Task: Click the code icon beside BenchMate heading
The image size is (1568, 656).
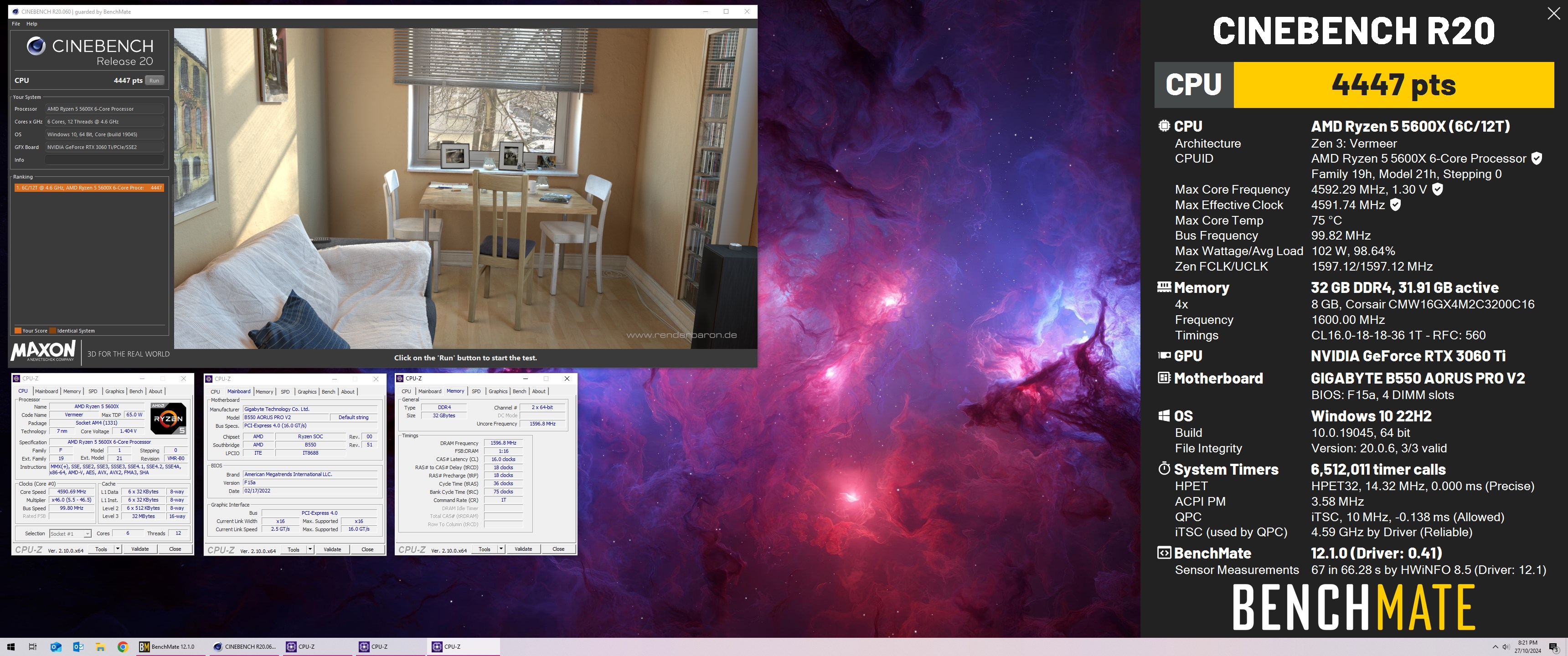Action: point(1164,553)
